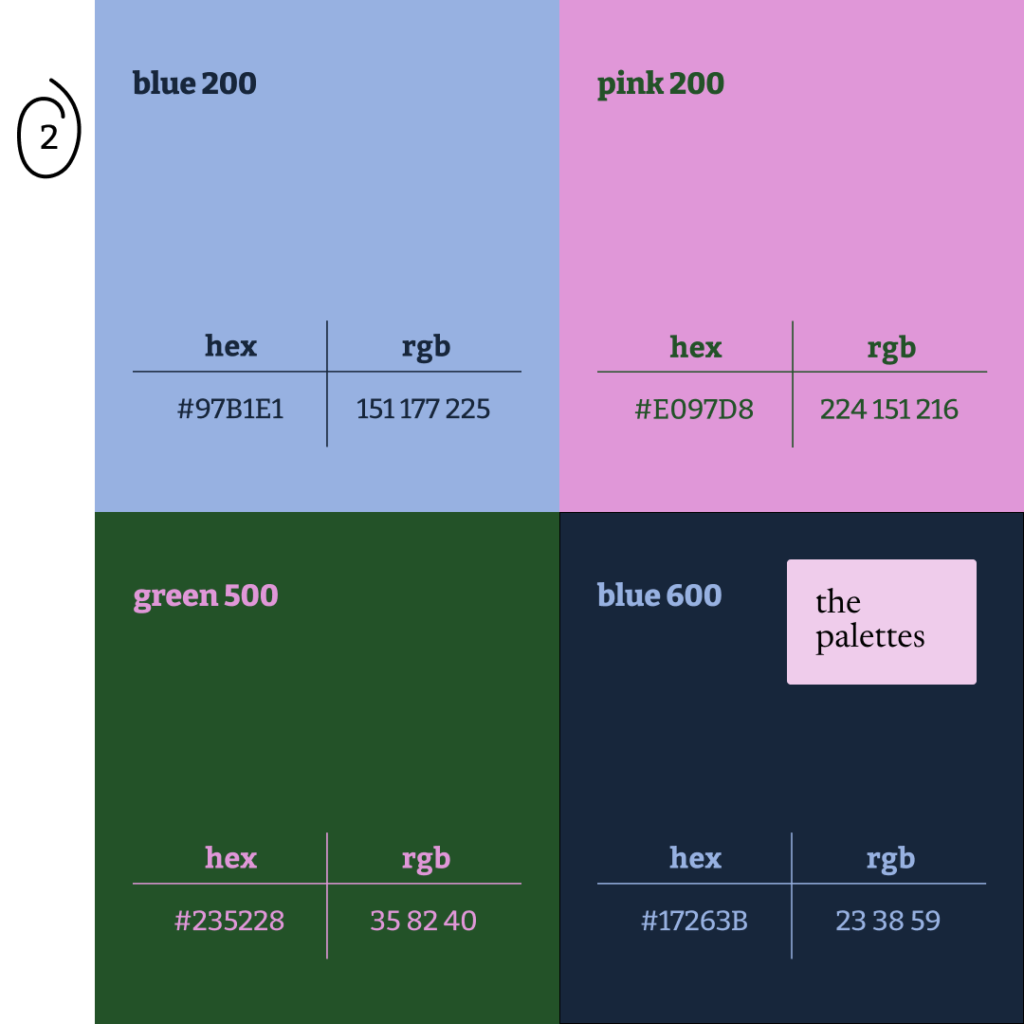The image size is (1024, 1024).
Task: Select the blue 600 color swatch
Action: tap(792, 768)
